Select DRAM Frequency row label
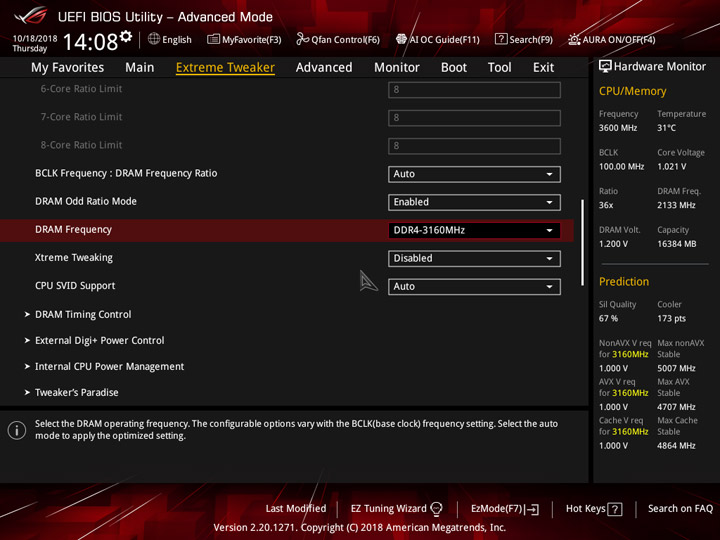720x540 pixels. pyautogui.click(x=73, y=230)
